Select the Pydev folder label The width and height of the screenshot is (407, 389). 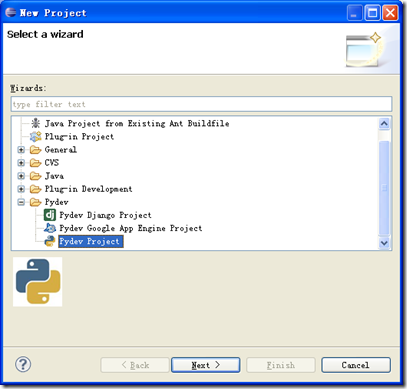click(x=57, y=202)
